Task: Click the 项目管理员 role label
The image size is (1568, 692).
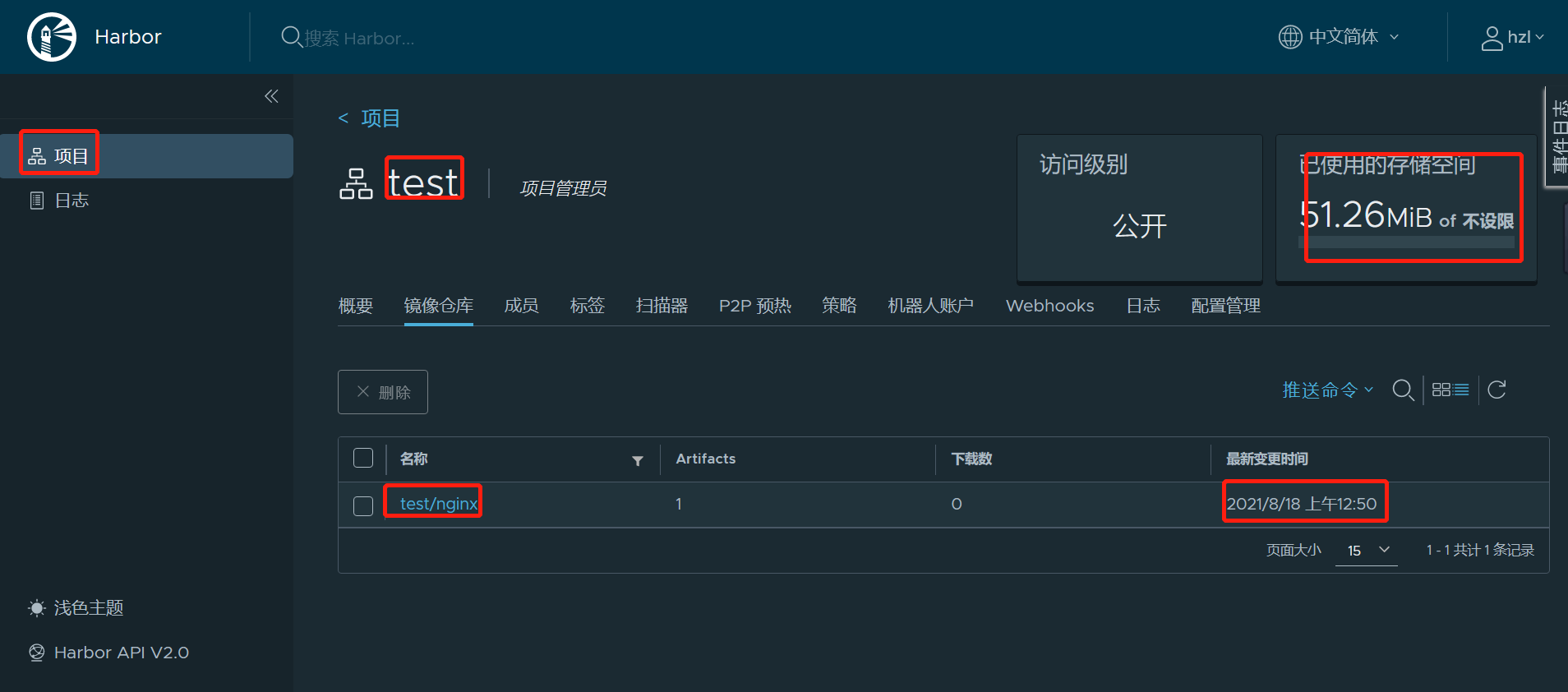Action: 563,188
